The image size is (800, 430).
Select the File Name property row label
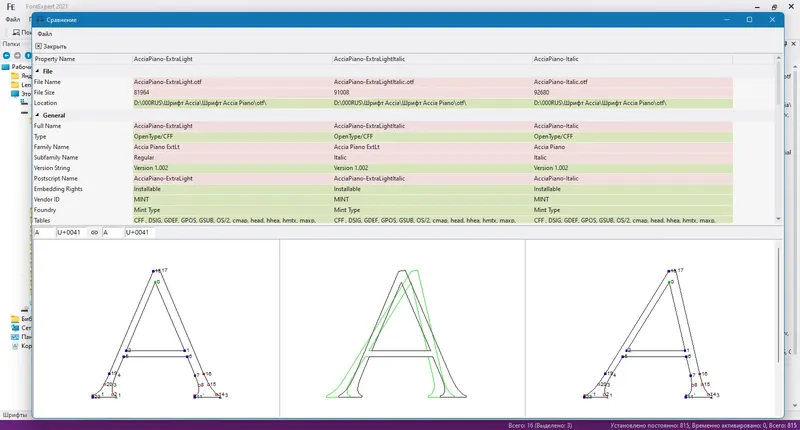click(x=47, y=82)
